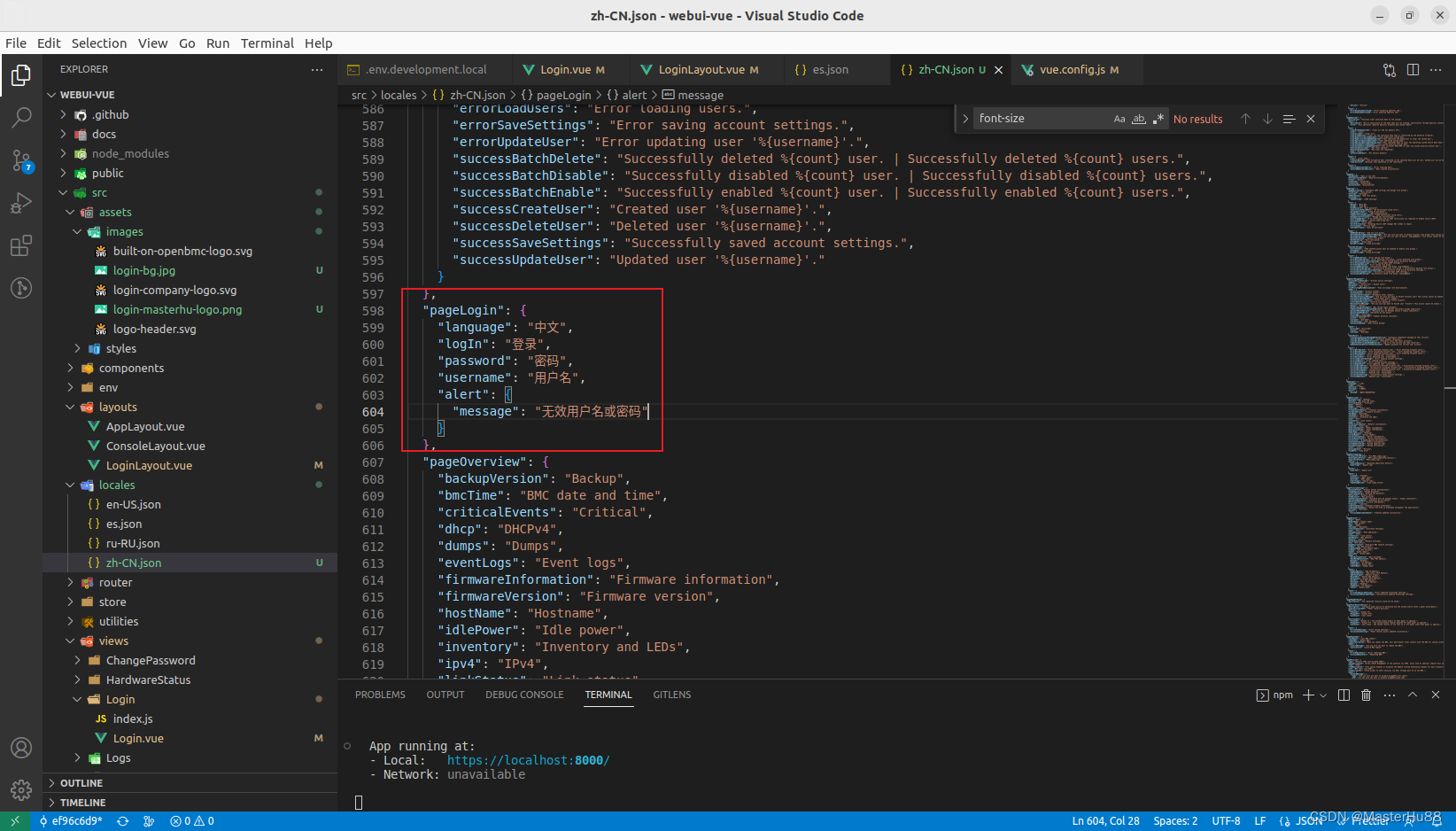1456x831 pixels.
Task: Open the https://localhost:8000 link in terminal
Action: [527, 760]
